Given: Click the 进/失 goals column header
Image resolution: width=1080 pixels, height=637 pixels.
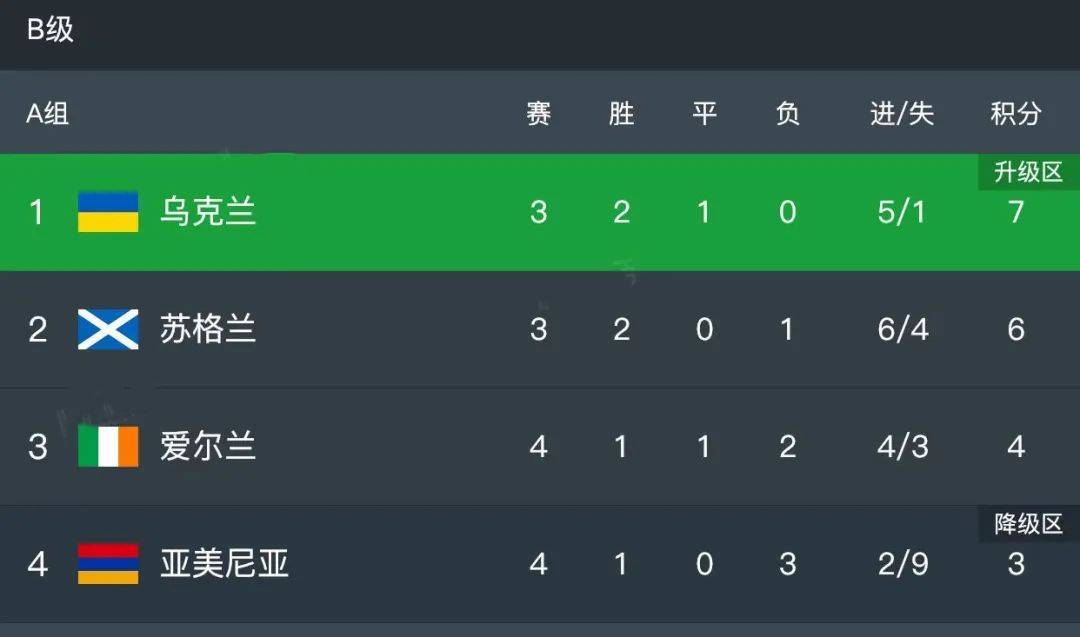Looking at the screenshot, I should (902, 113).
